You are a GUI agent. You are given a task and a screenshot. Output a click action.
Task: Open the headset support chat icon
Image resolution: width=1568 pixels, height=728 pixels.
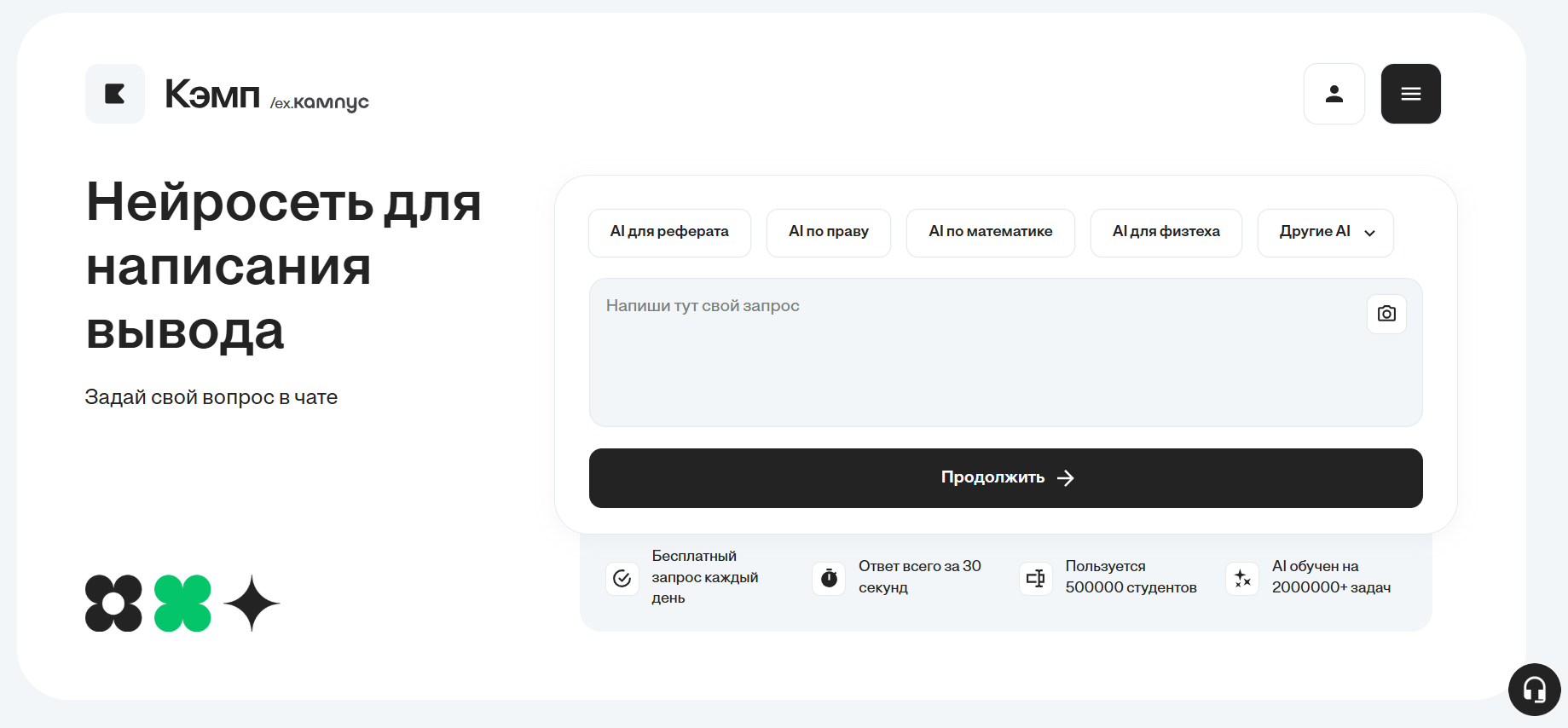point(1534,689)
